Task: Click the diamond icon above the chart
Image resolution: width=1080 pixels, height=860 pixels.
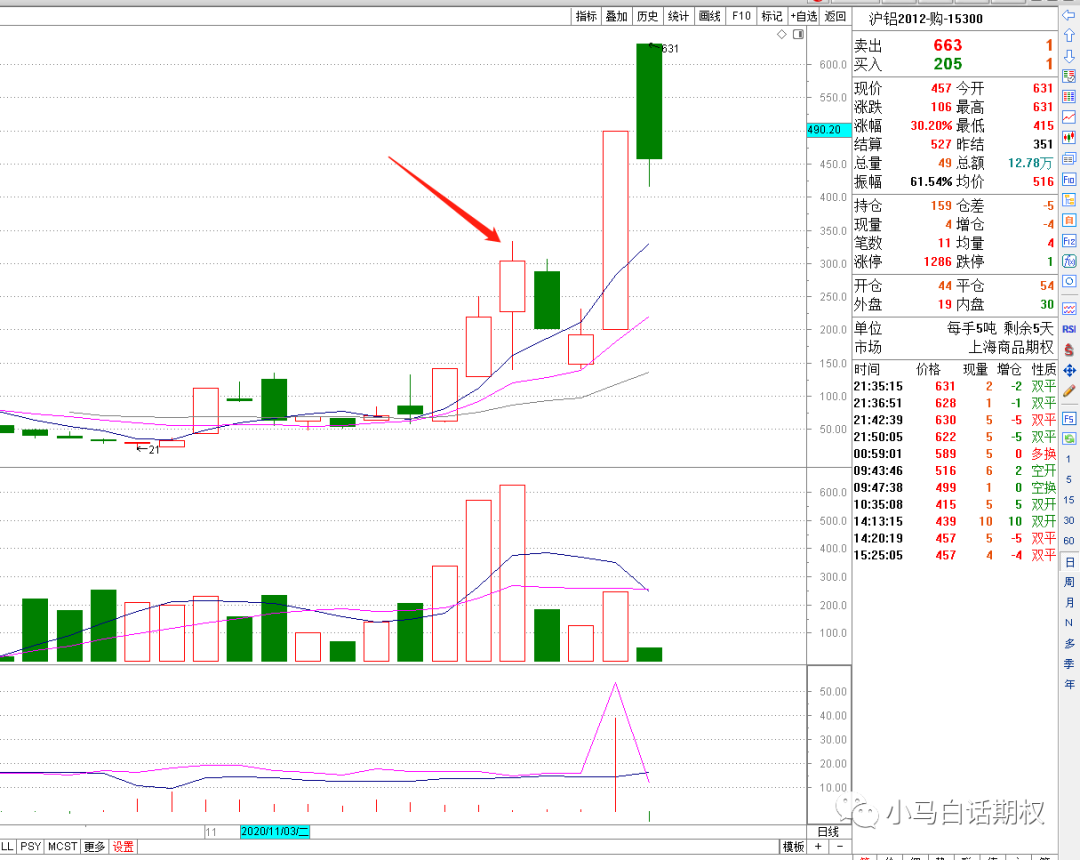Action: 782,34
